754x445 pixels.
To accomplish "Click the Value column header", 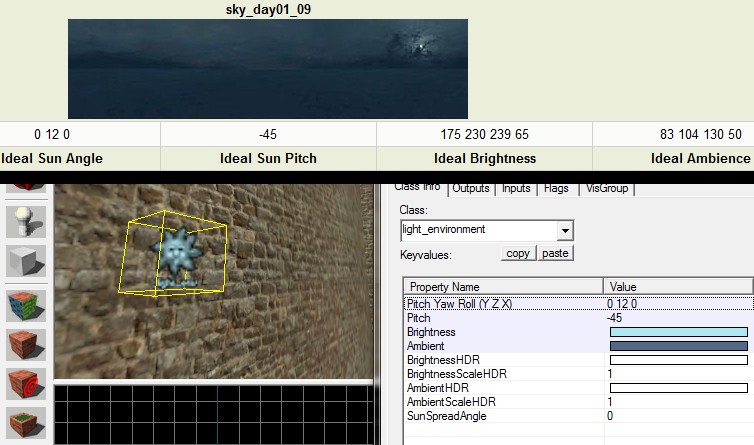I will (x=678, y=287).
